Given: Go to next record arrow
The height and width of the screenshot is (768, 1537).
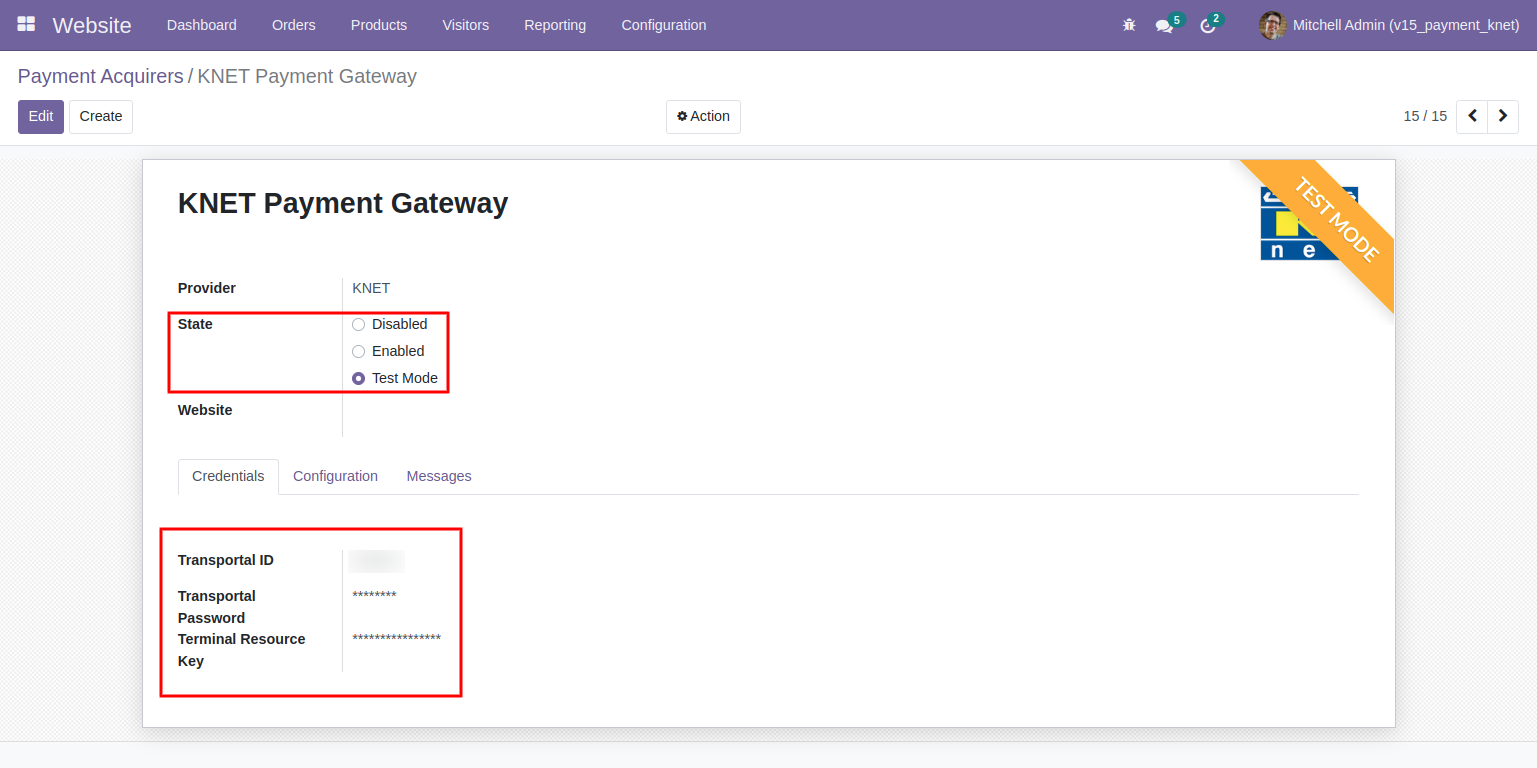Looking at the screenshot, I should tap(1503, 116).
